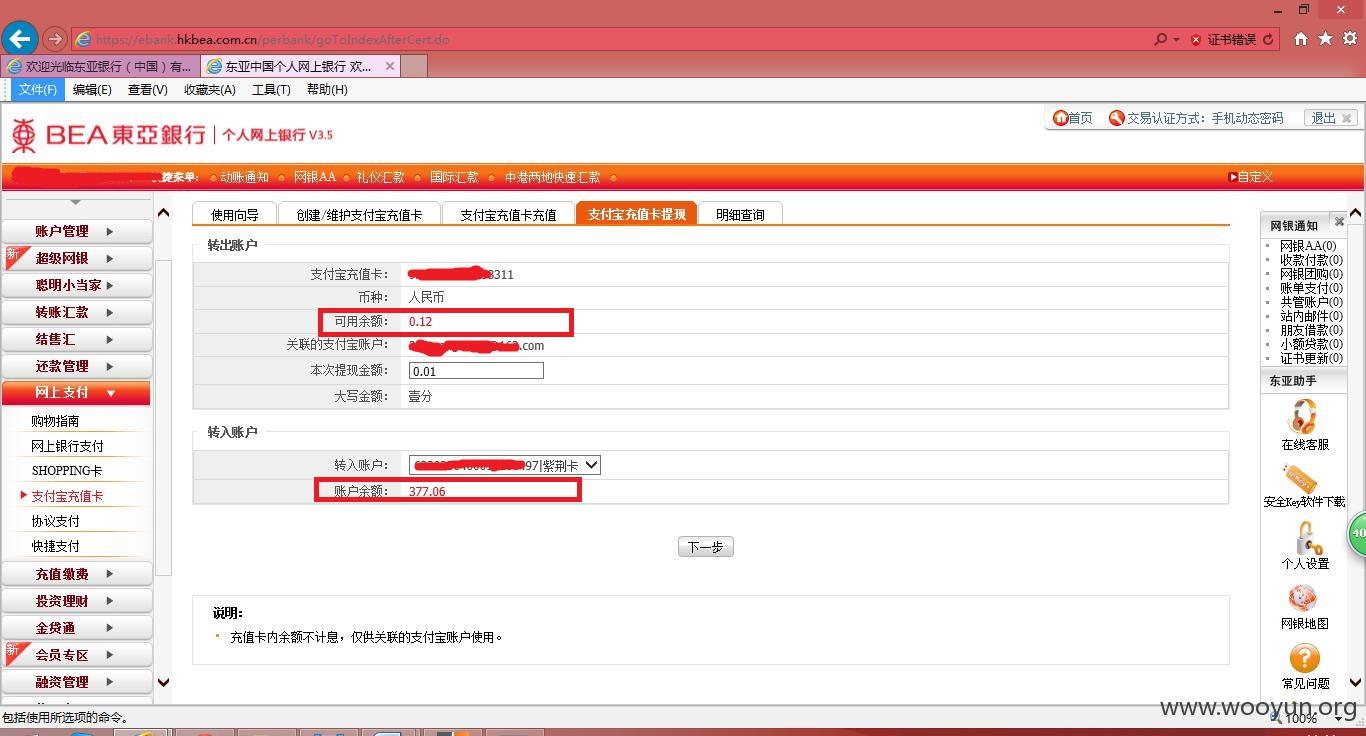Open SHOPPING卡 in sidebar

tap(67, 471)
